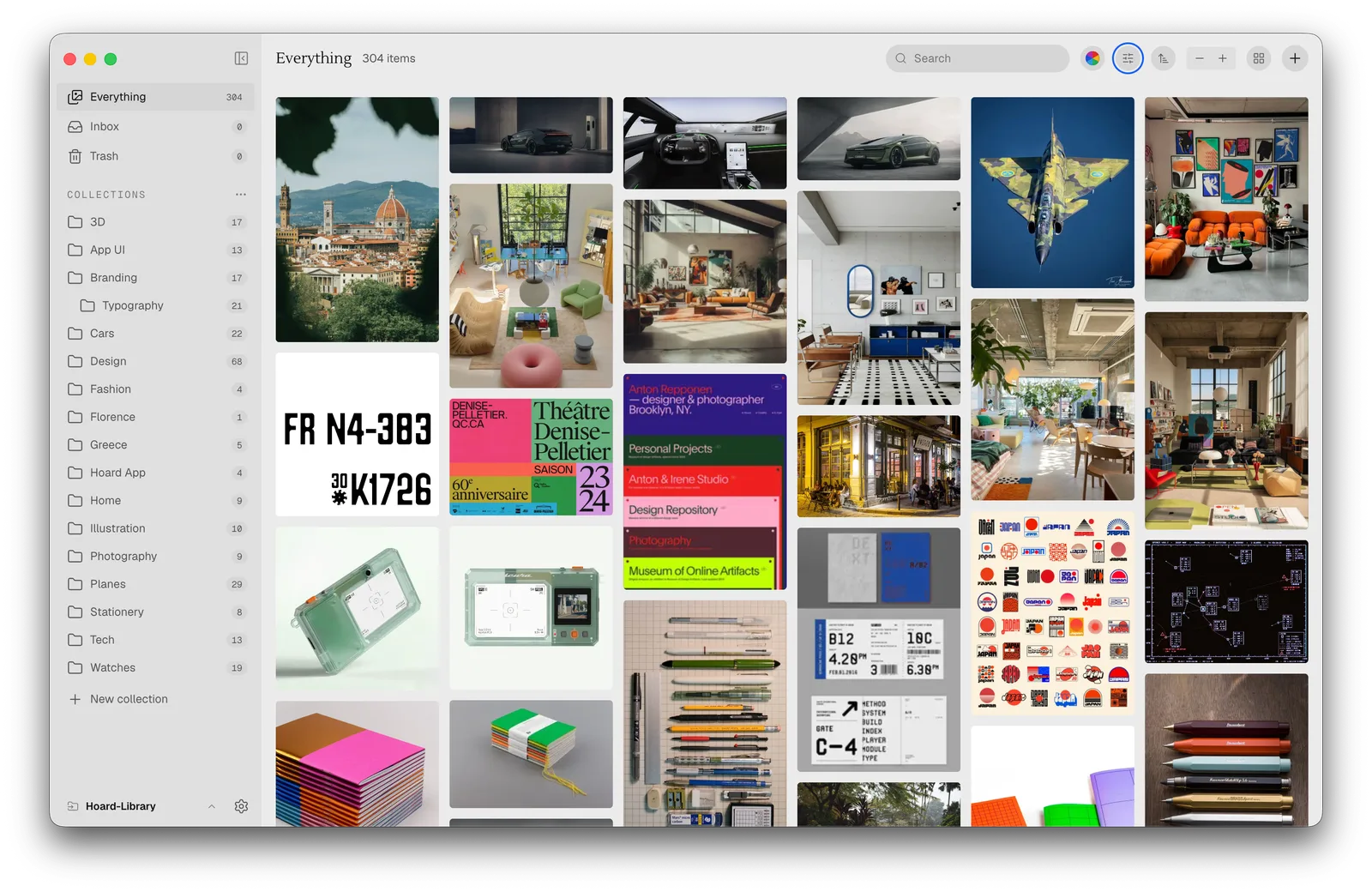The image size is (1372, 892).
Task: Select the Design collection
Action: [x=156, y=361]
